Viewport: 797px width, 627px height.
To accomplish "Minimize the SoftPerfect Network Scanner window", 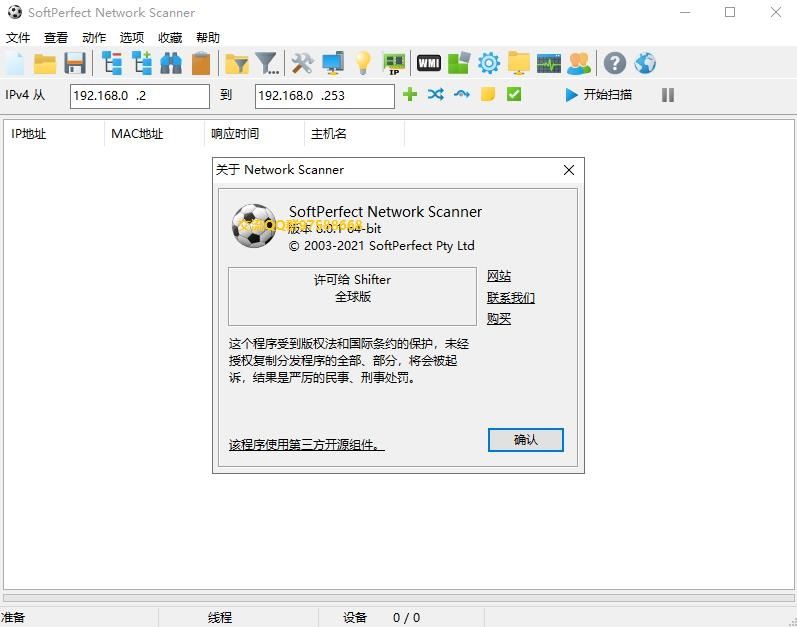I will (x=685, y=12).
